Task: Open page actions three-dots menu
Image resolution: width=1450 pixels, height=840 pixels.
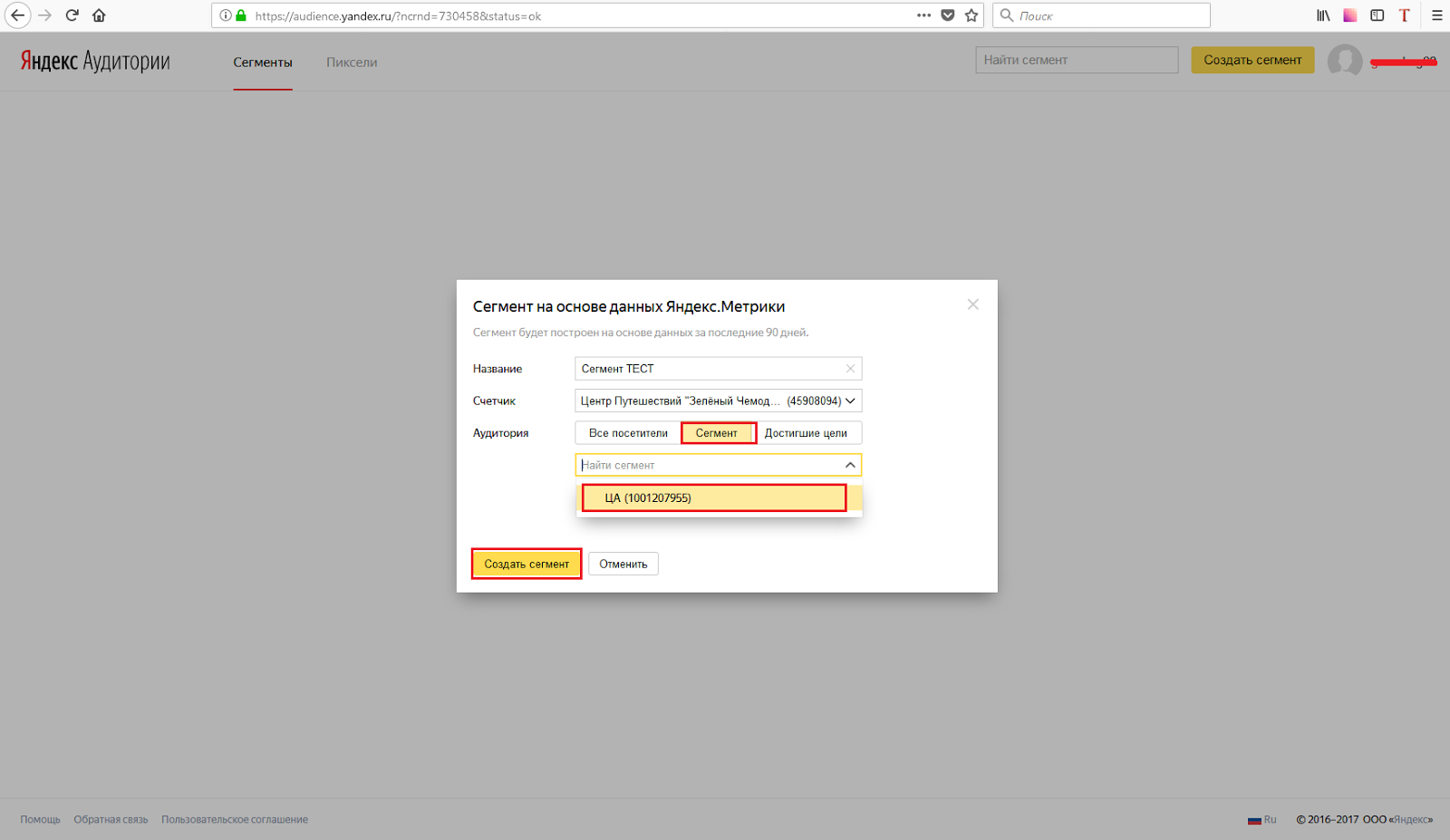Action: 923,15
